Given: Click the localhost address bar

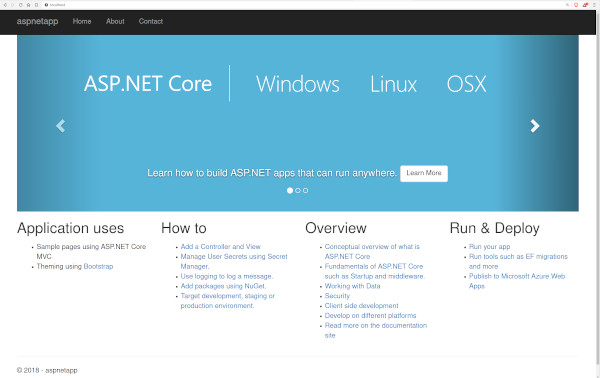Looking at the screenshot, I should (302, 5).
